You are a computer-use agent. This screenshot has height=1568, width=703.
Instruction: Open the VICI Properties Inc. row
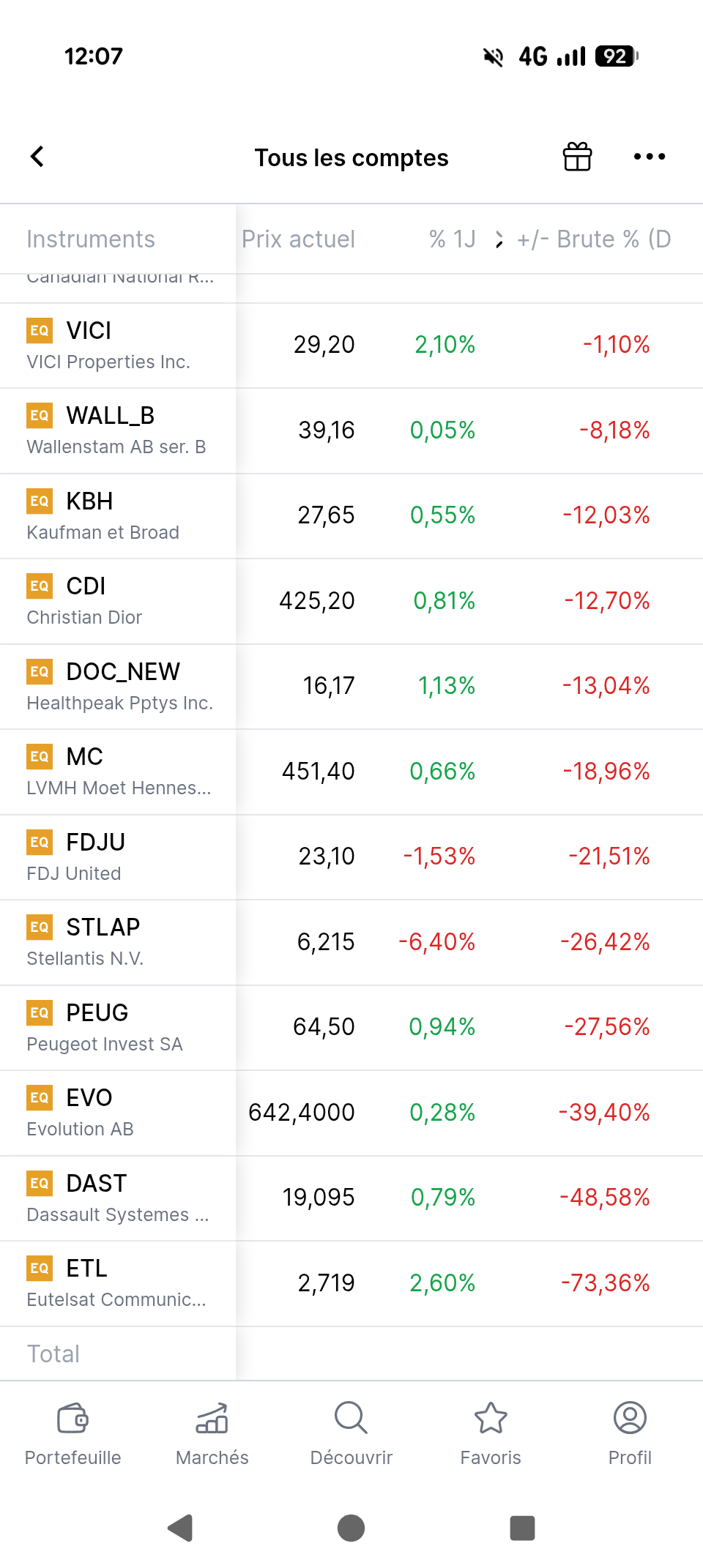pyautogui.click(x=351, y=346)
